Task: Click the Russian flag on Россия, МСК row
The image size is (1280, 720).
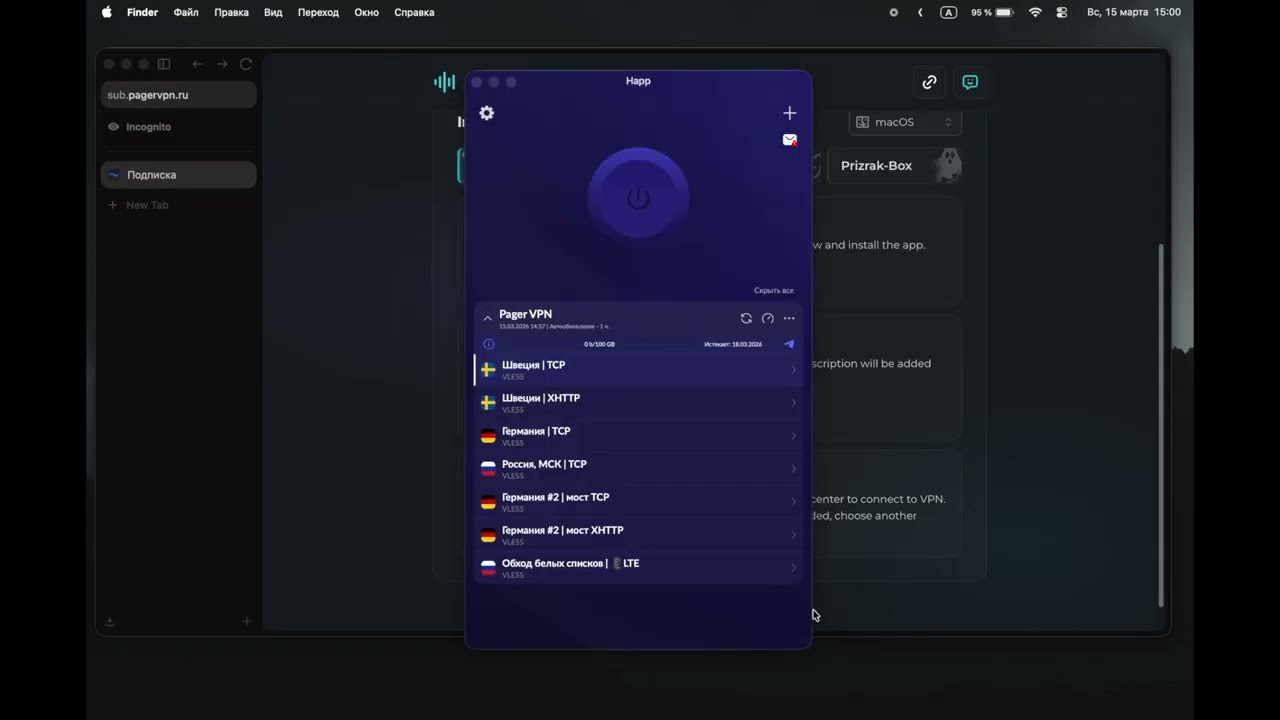Action: (x=488, y=469)
